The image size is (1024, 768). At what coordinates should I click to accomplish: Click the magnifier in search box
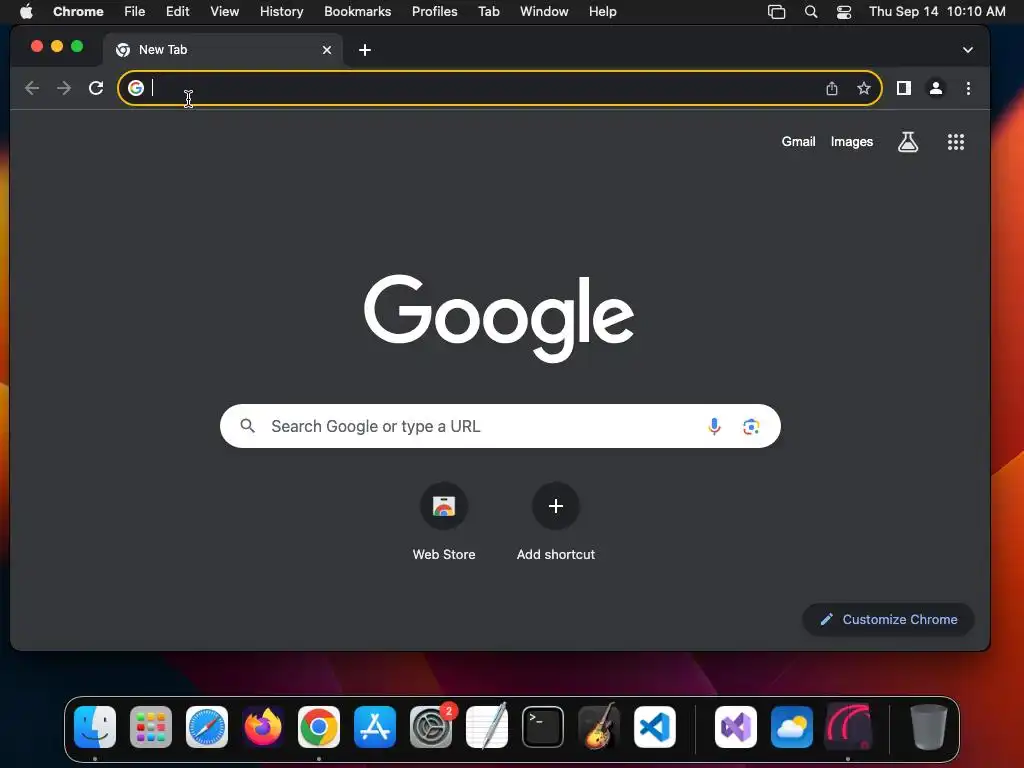248,426
